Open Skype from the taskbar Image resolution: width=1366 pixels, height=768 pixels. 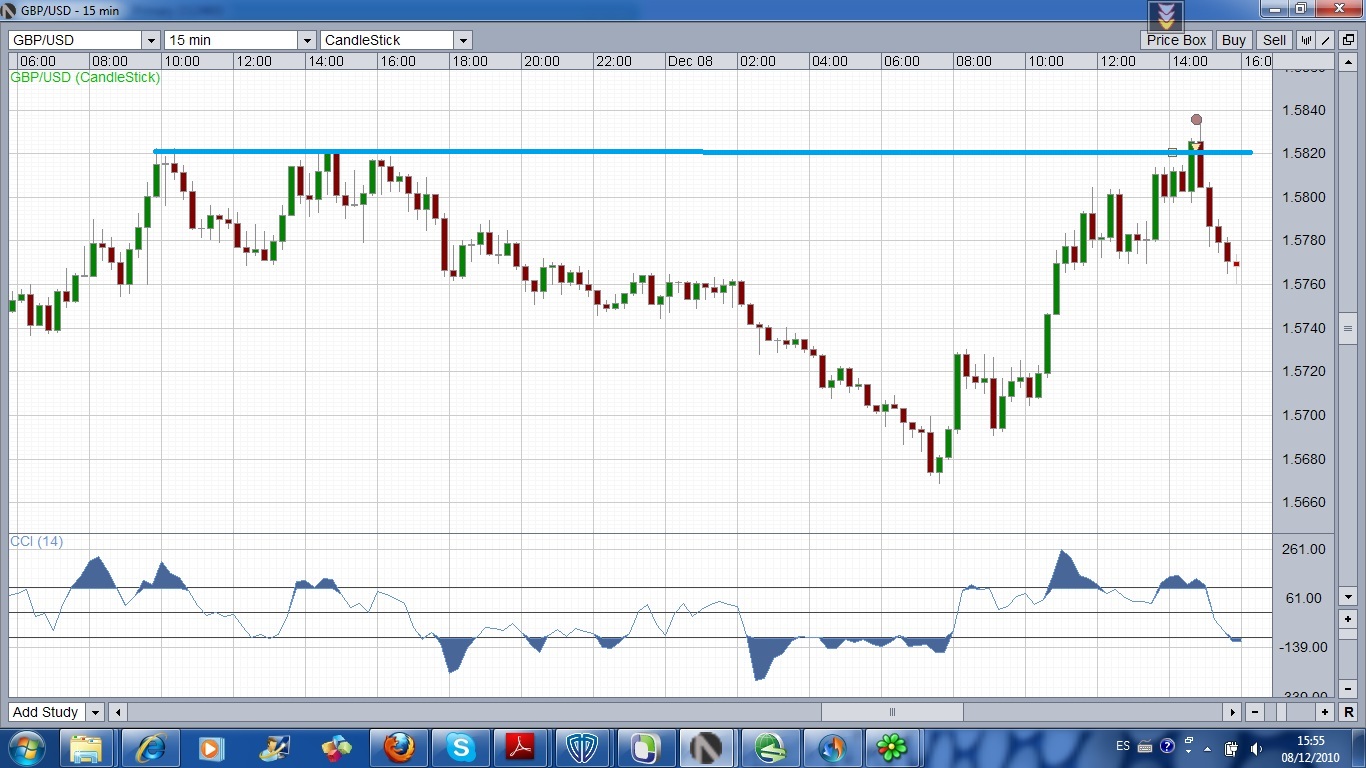coord(461,748)
